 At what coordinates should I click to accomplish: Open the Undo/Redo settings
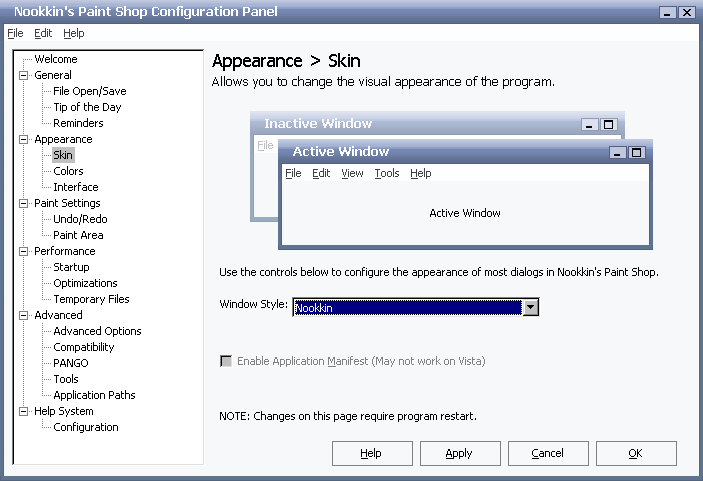coord(80,219)
